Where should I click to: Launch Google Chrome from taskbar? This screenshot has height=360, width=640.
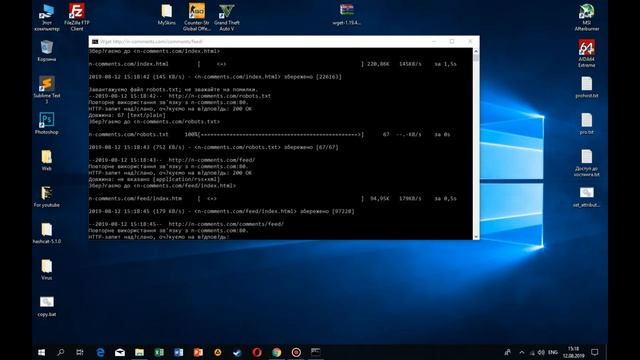[276, 352]
